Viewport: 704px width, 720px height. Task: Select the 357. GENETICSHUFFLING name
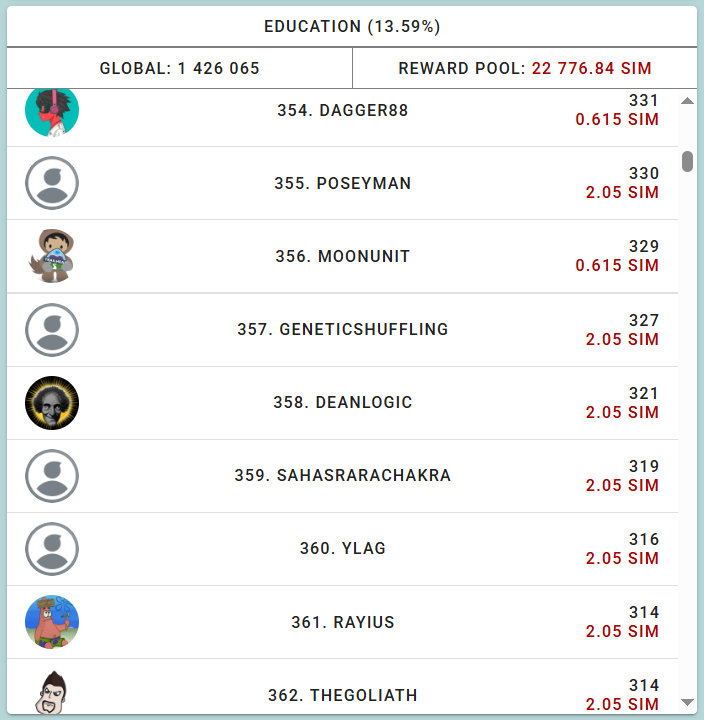tap(343, 329)
